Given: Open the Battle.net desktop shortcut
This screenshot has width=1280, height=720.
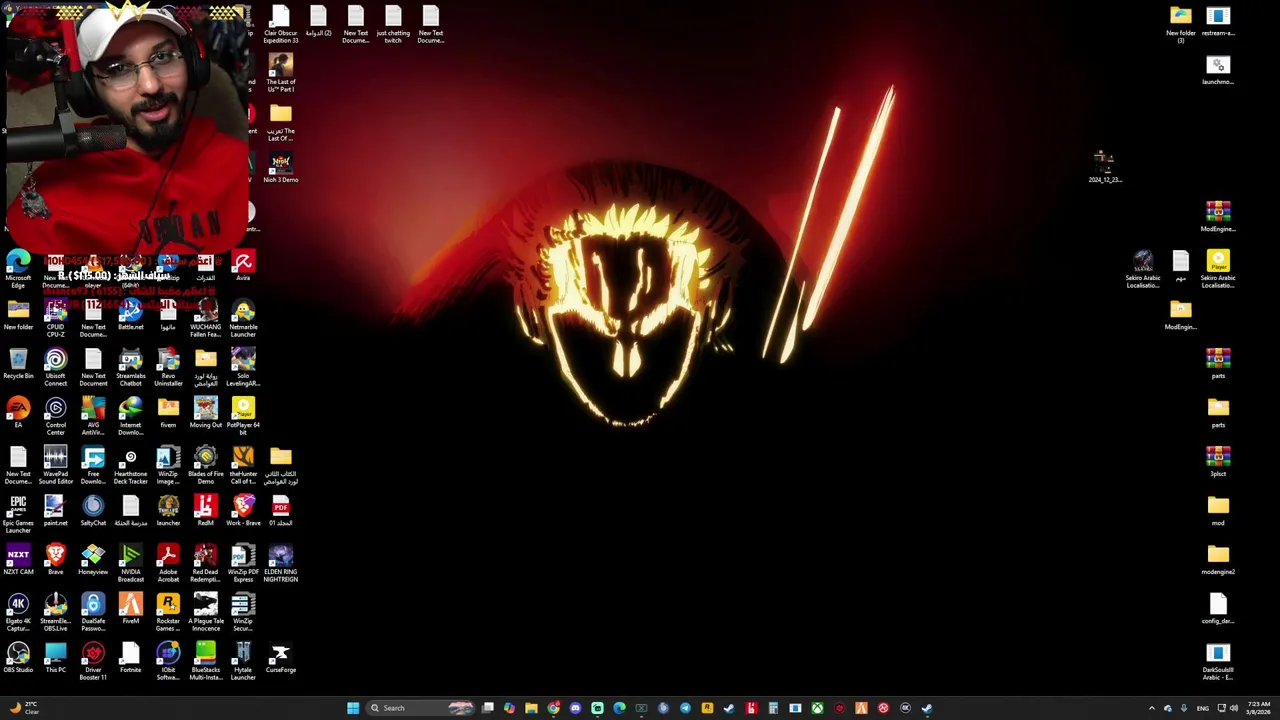Looking at the screenshot, I should (x=131, y=315).
